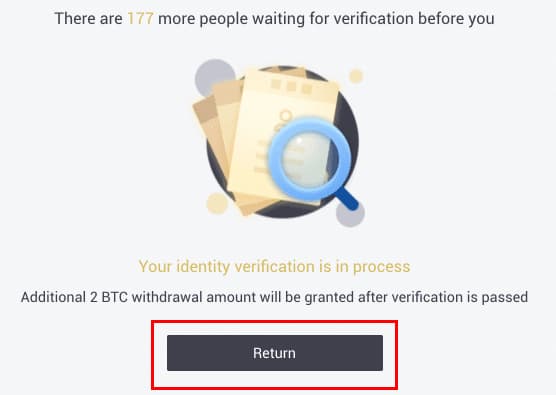Image resolution: width=556 pixels, height=395 pixels.
Task: Click the blue magnifying glass lens
Action: [x=309, y=159]
